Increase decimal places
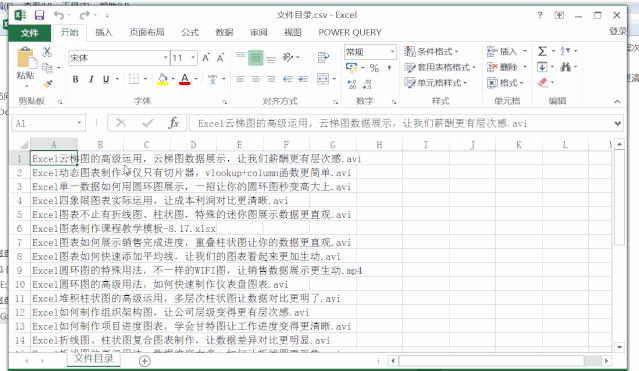This screenshot has width=639, height=371. pyautogui.click(x=352, y=84)
